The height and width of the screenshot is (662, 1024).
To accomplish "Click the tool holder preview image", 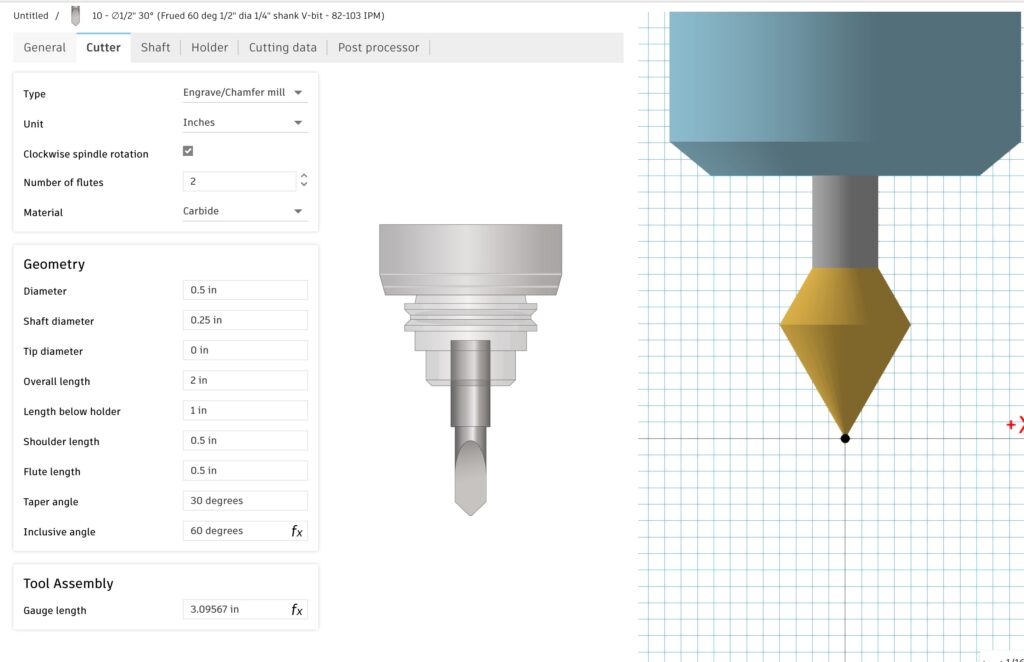I will point(470,368).
